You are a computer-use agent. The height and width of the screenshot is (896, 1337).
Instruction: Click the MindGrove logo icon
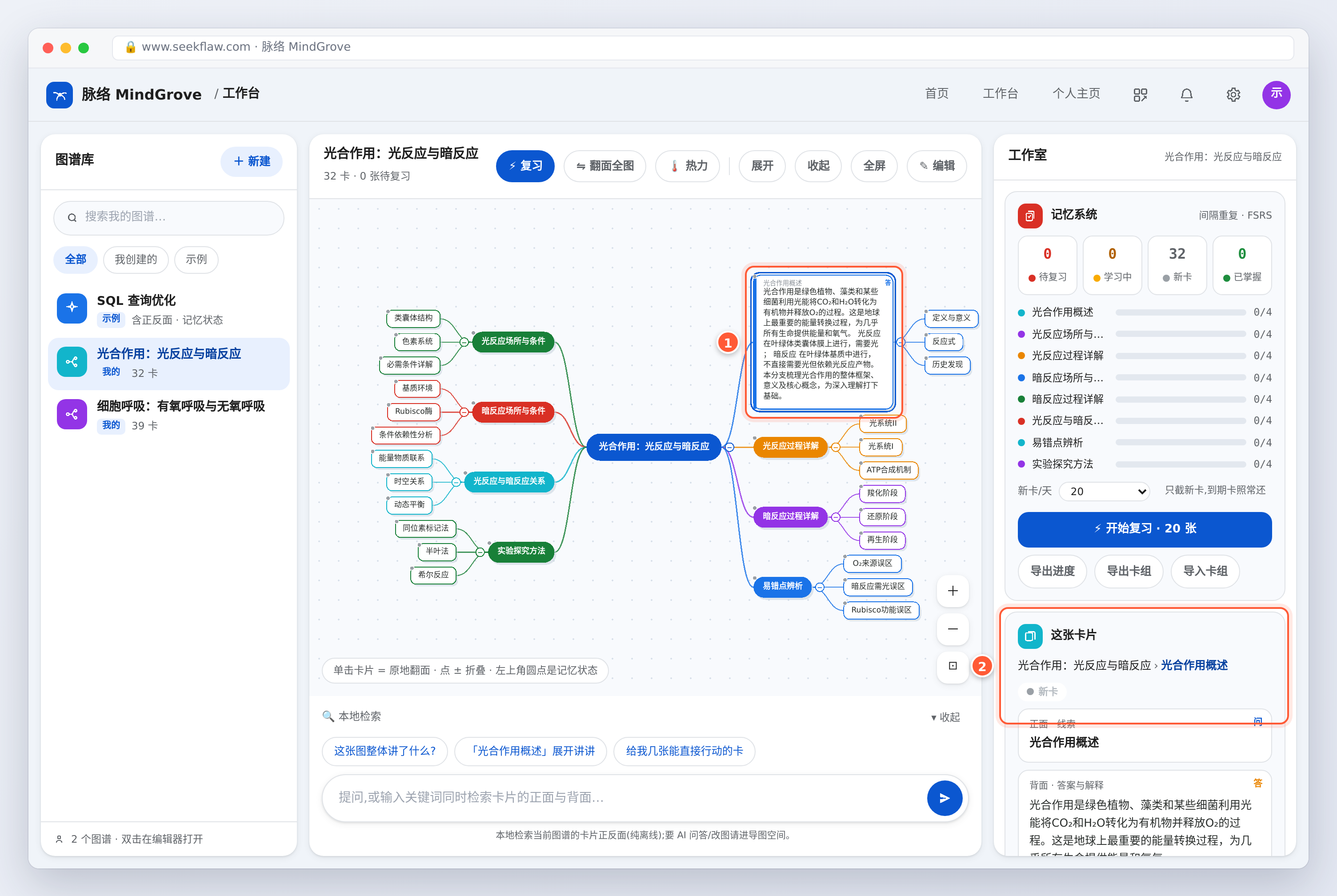click(60, 95)
